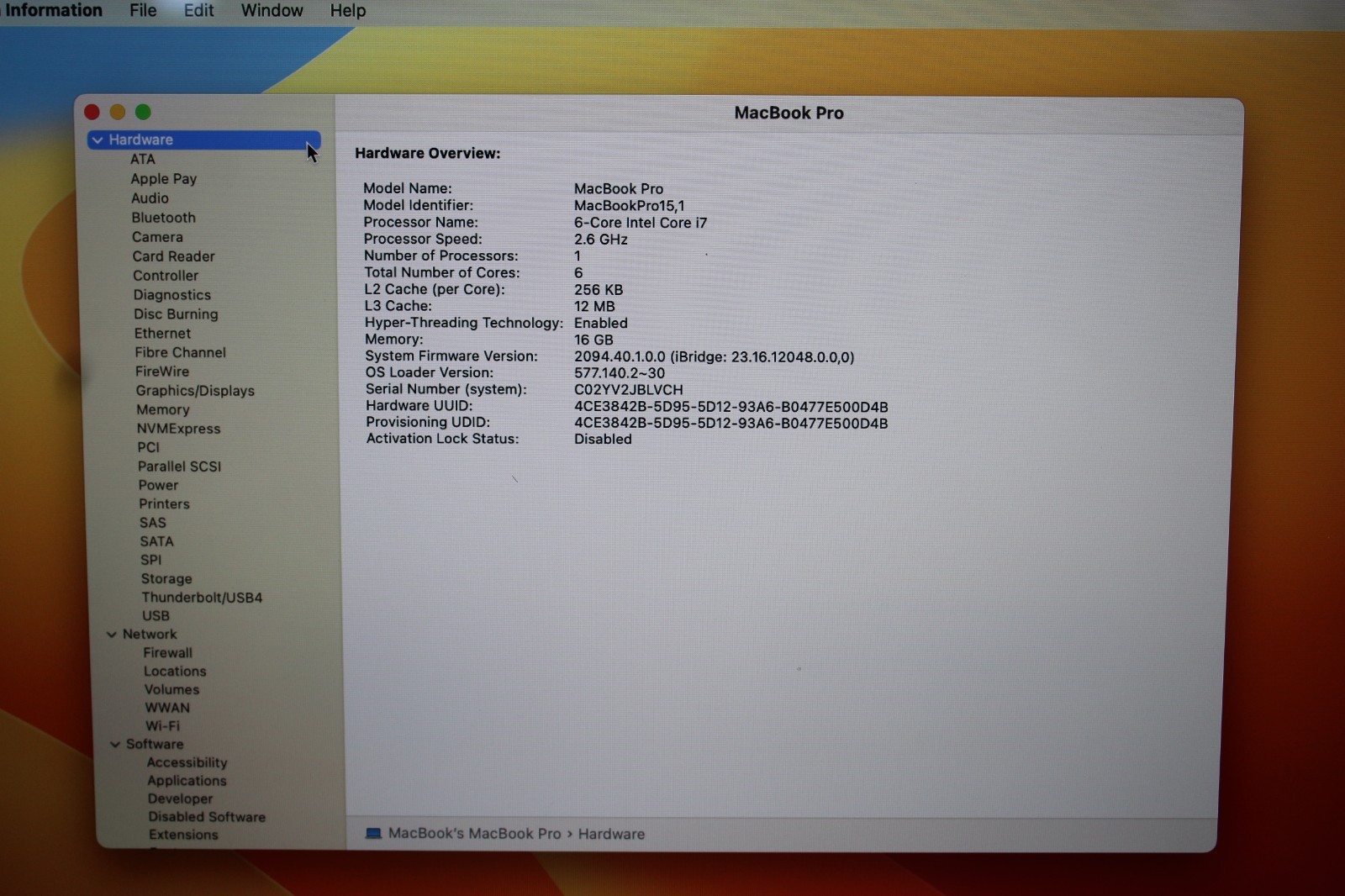Image resolution: width=1345 pixels, height=896 pixels.
Task: Select Applications under Software
Action: click(x=187, y=781)
